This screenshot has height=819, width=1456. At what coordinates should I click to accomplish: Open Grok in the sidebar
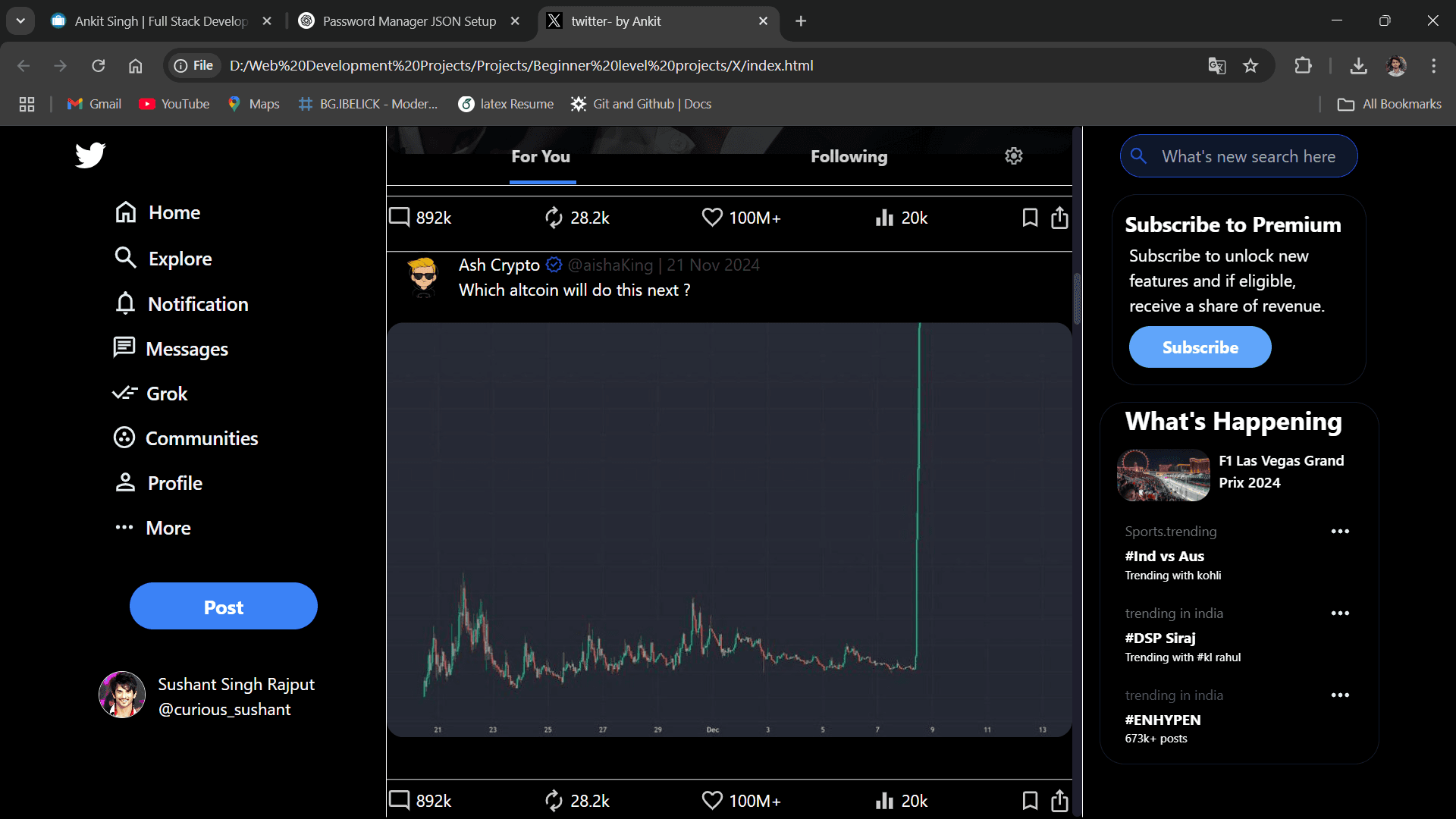point(150,394)
